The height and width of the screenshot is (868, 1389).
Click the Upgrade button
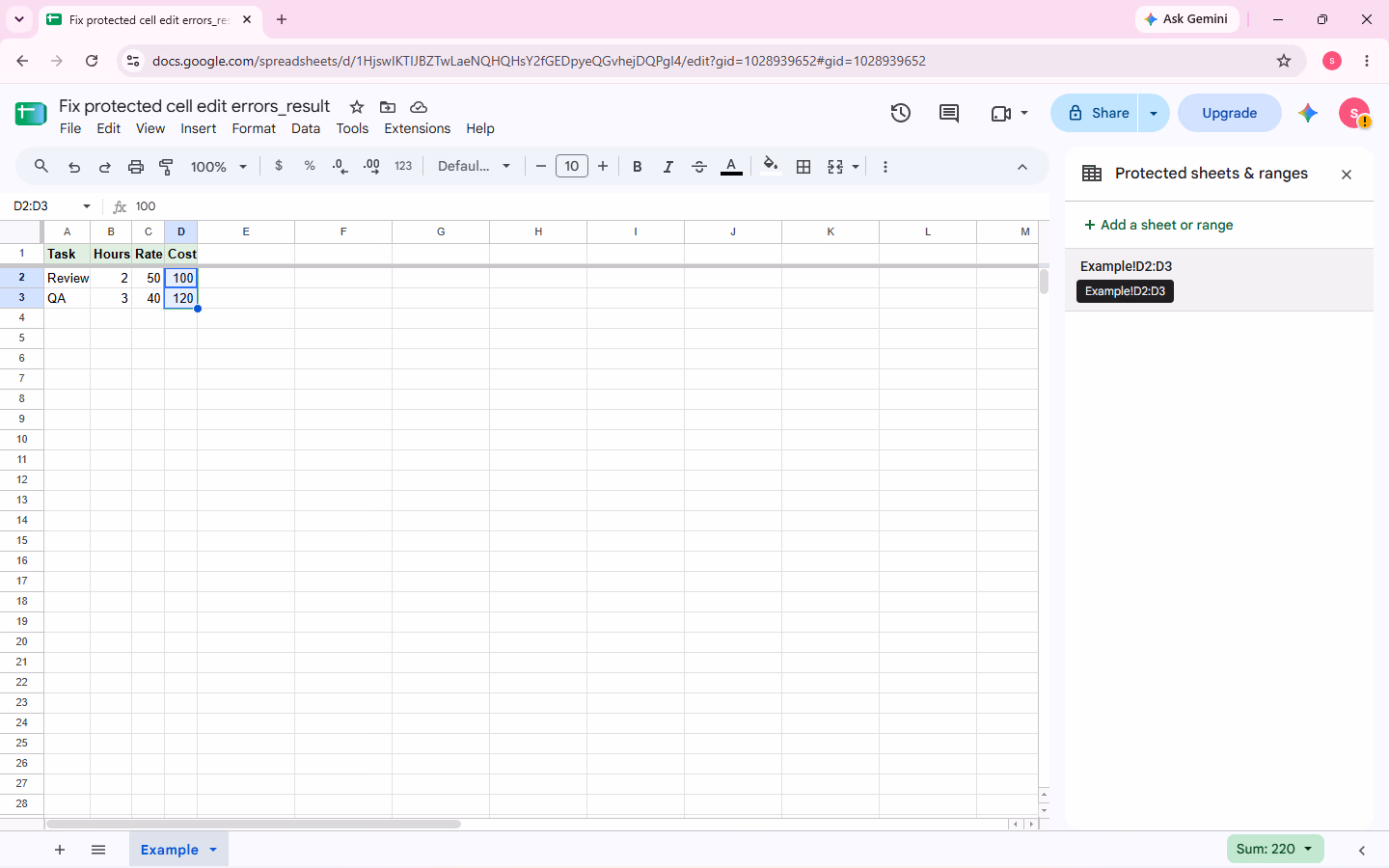[1230, 113]
